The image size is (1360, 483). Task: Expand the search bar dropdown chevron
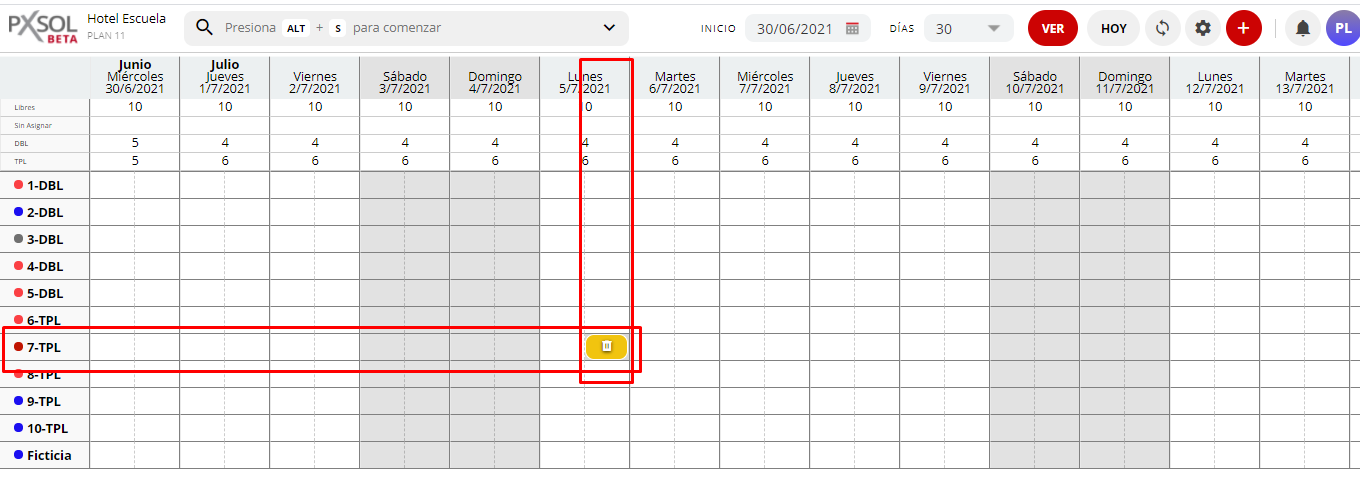(x=609, y=28)
